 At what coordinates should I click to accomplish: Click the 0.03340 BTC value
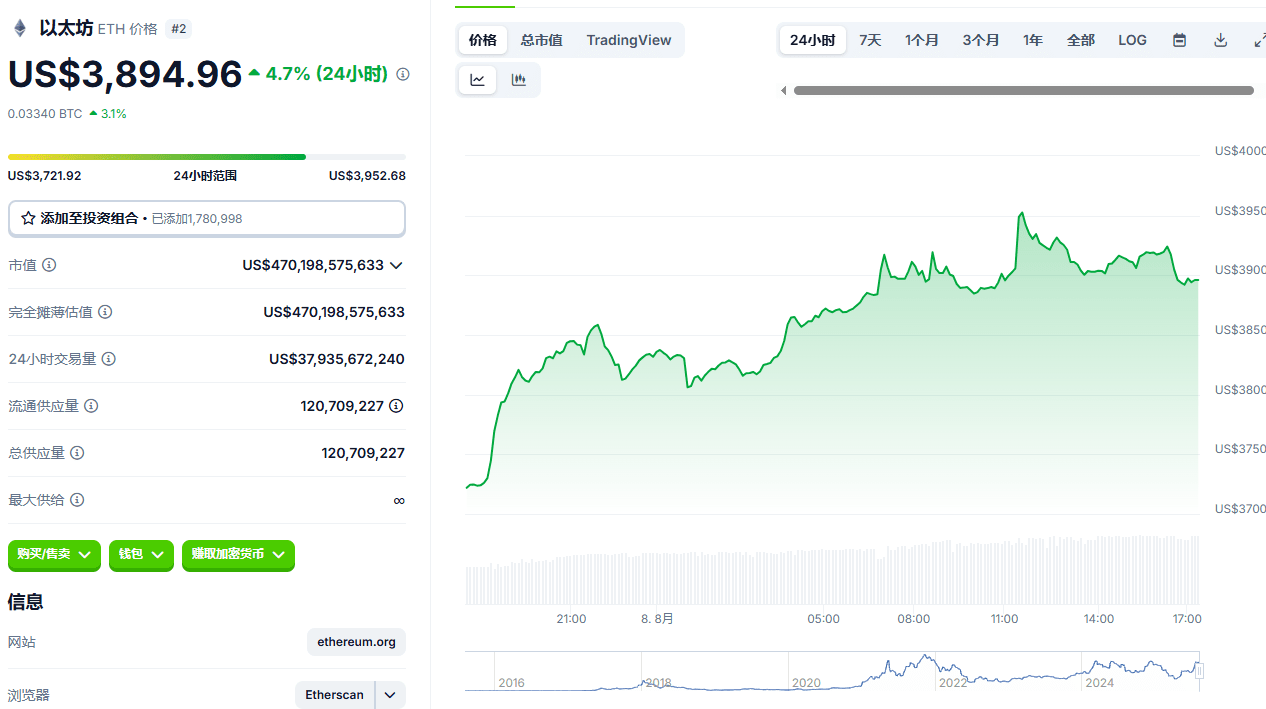pos(45,114)
